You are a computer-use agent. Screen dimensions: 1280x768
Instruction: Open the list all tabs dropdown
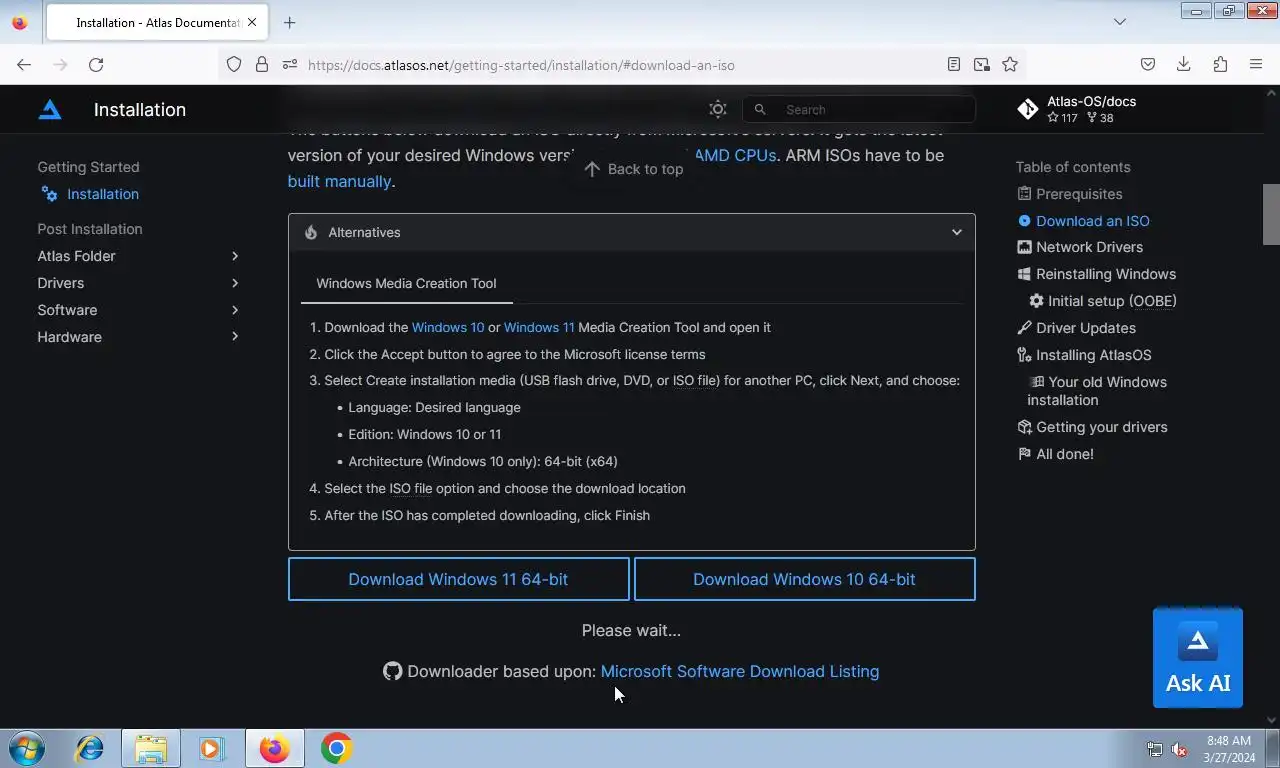[x=1120, y=22]
